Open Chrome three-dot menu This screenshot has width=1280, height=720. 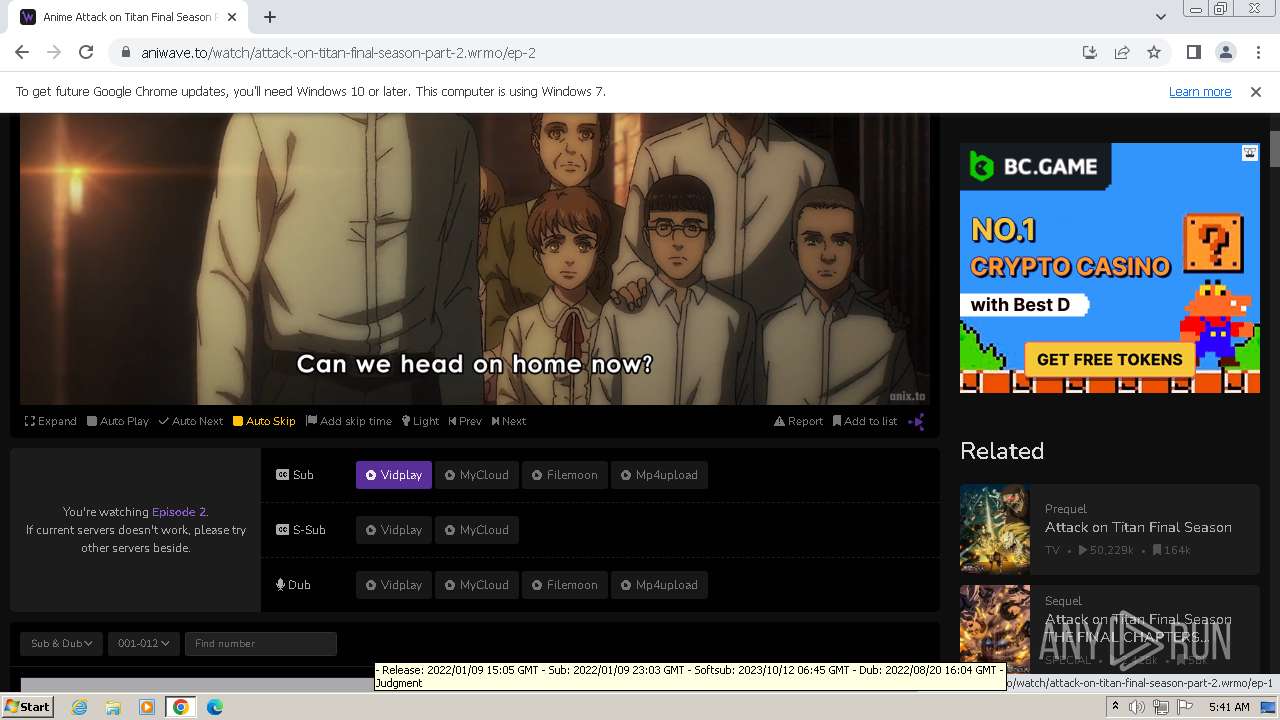coord(1257,53)
